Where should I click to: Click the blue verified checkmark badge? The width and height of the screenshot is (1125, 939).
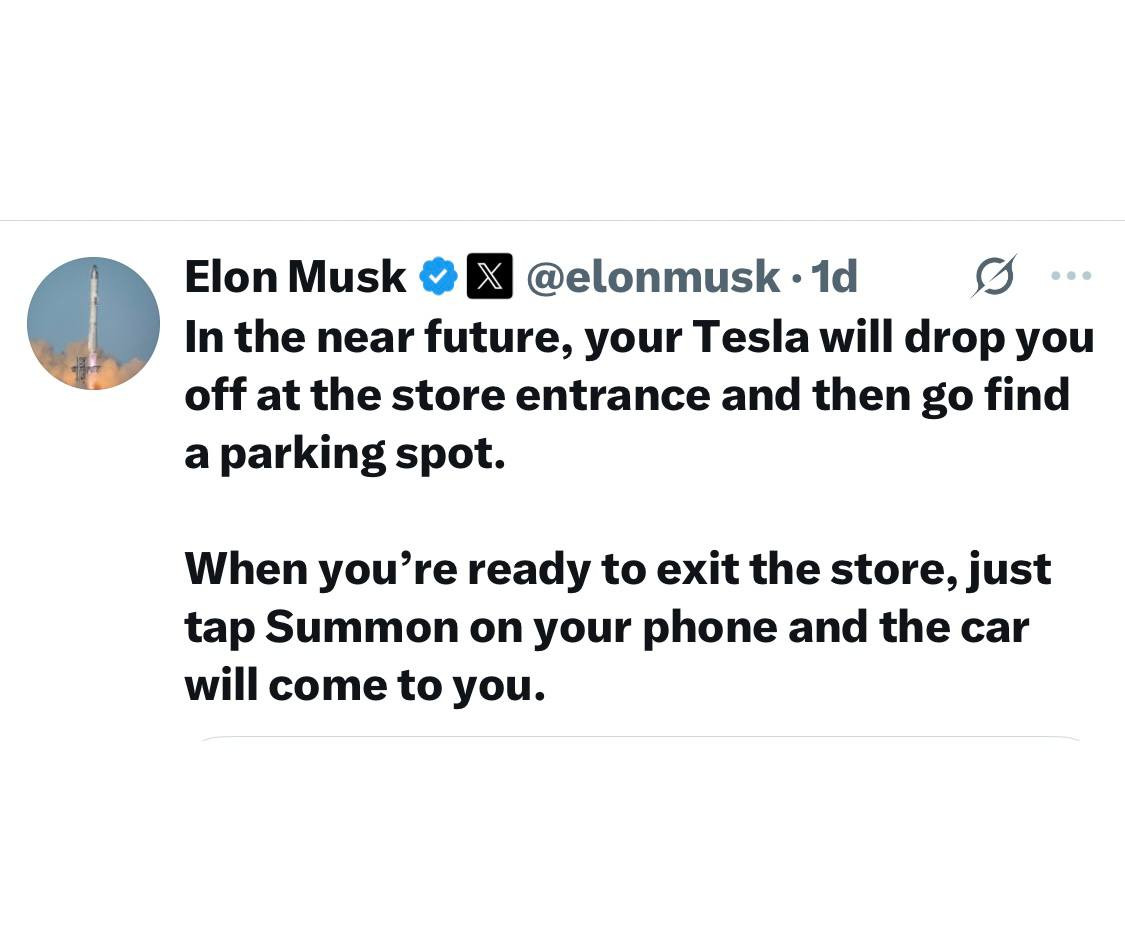(437, 276)
